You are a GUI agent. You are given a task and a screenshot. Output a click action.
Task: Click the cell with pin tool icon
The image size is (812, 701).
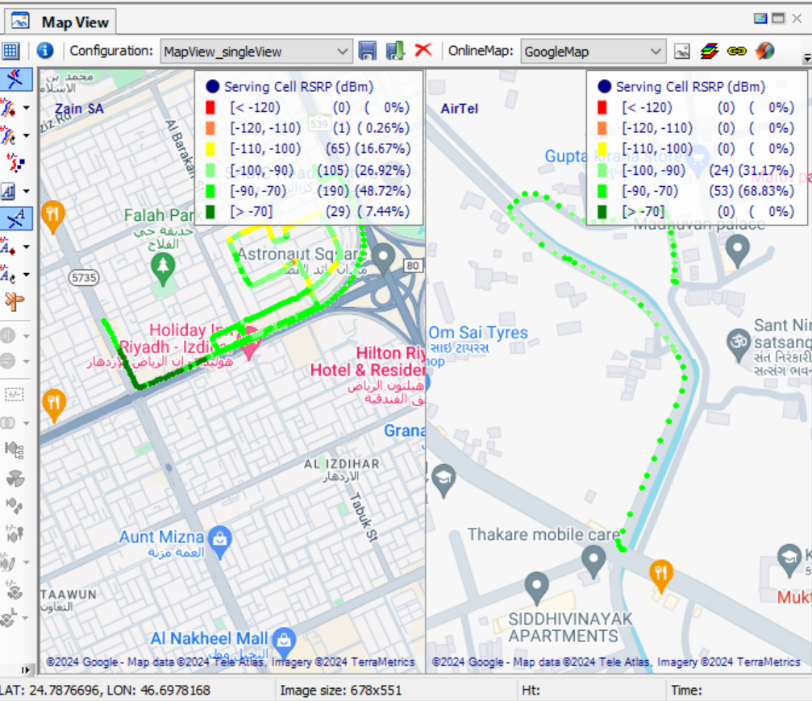14,533
